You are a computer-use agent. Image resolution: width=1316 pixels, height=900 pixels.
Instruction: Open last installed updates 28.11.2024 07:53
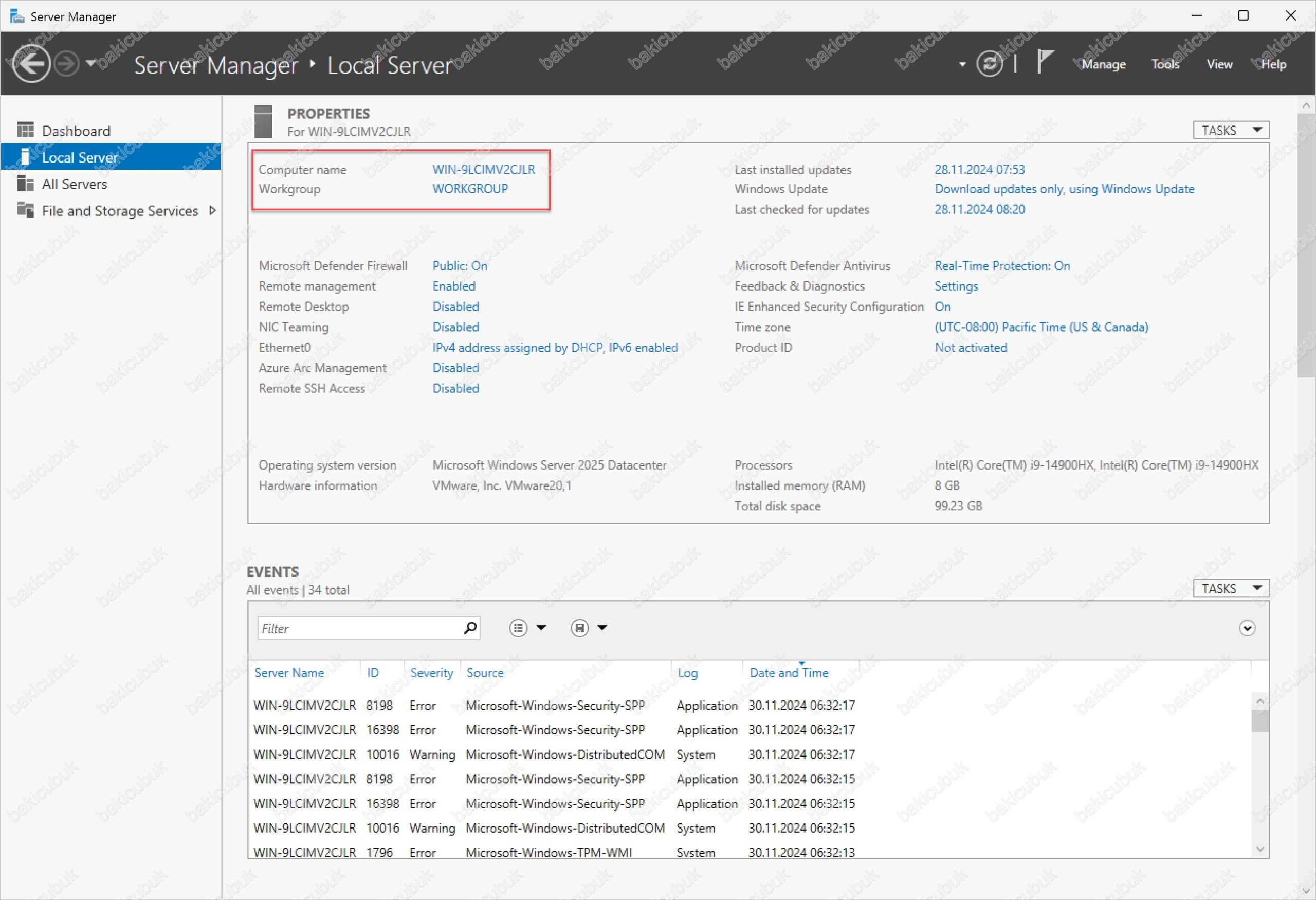click(979, 169)
